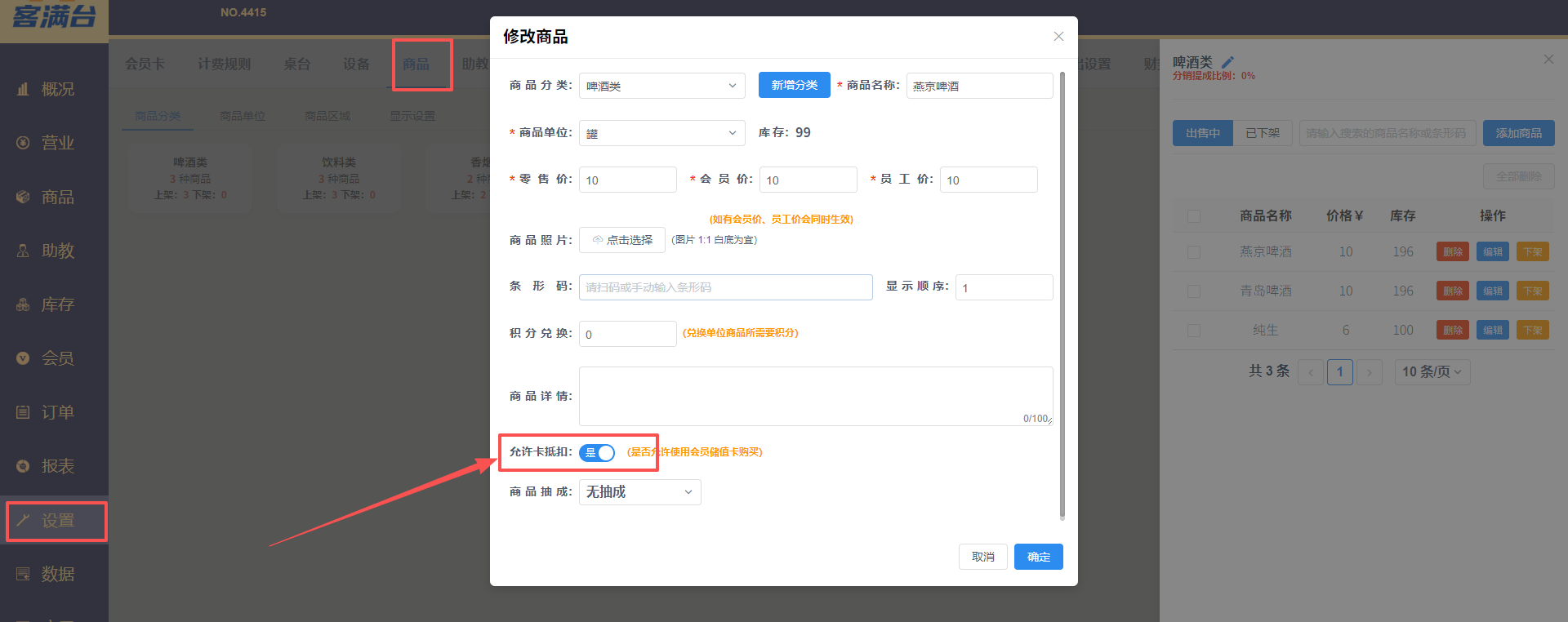Toggle the 允许卡抵扣 switch off
The image size is (1568, 622).
pos(597,452)
